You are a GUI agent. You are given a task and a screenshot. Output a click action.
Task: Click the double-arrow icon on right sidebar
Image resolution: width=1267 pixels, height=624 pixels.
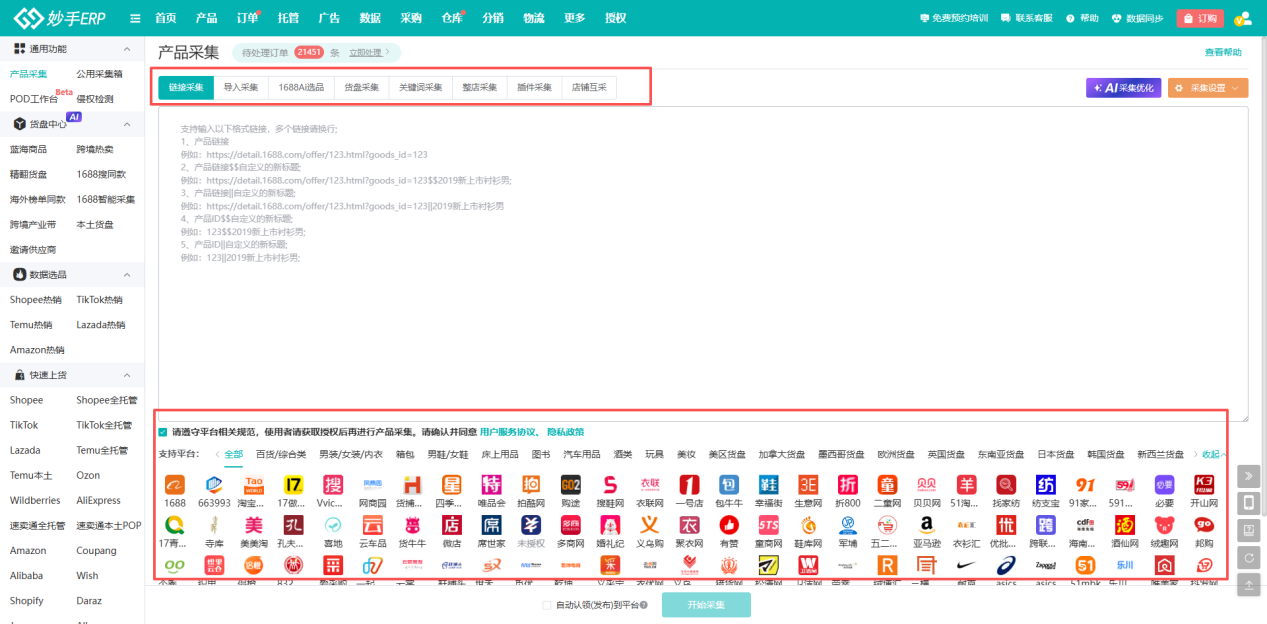pos(1249,475)
